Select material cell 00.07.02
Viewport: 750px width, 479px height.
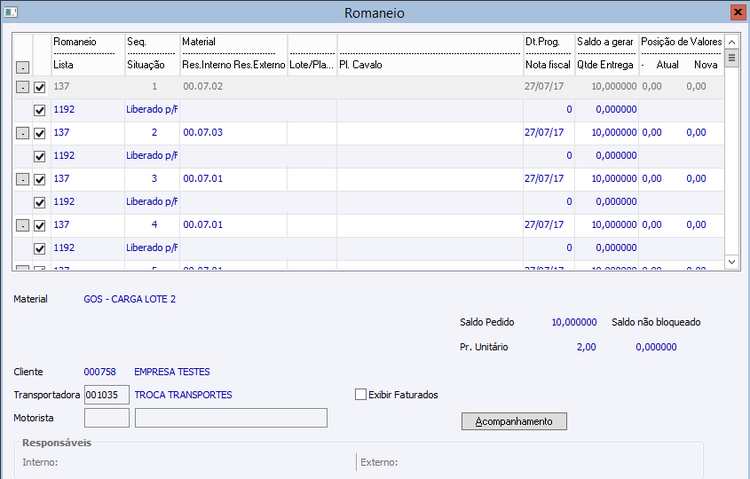[x=203, y=87]
